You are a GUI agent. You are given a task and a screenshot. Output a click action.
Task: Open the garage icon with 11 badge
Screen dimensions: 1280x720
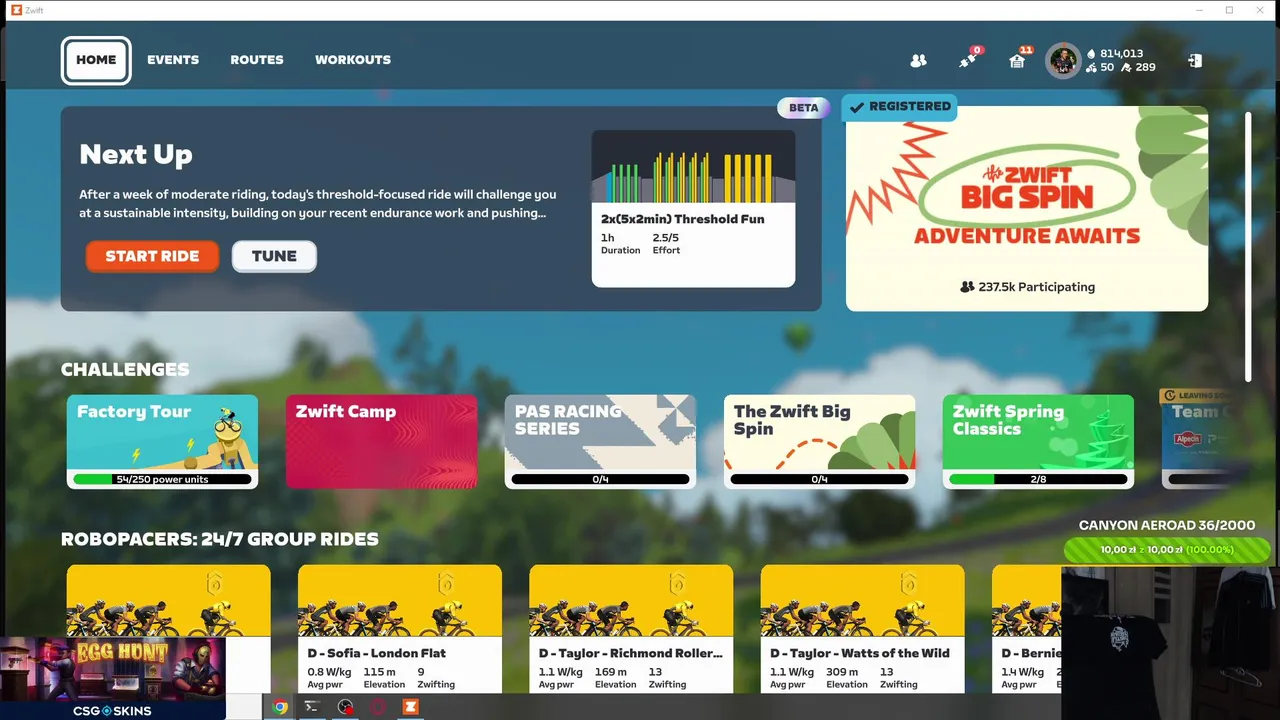pyautogui.click(x=1017, y=60)
